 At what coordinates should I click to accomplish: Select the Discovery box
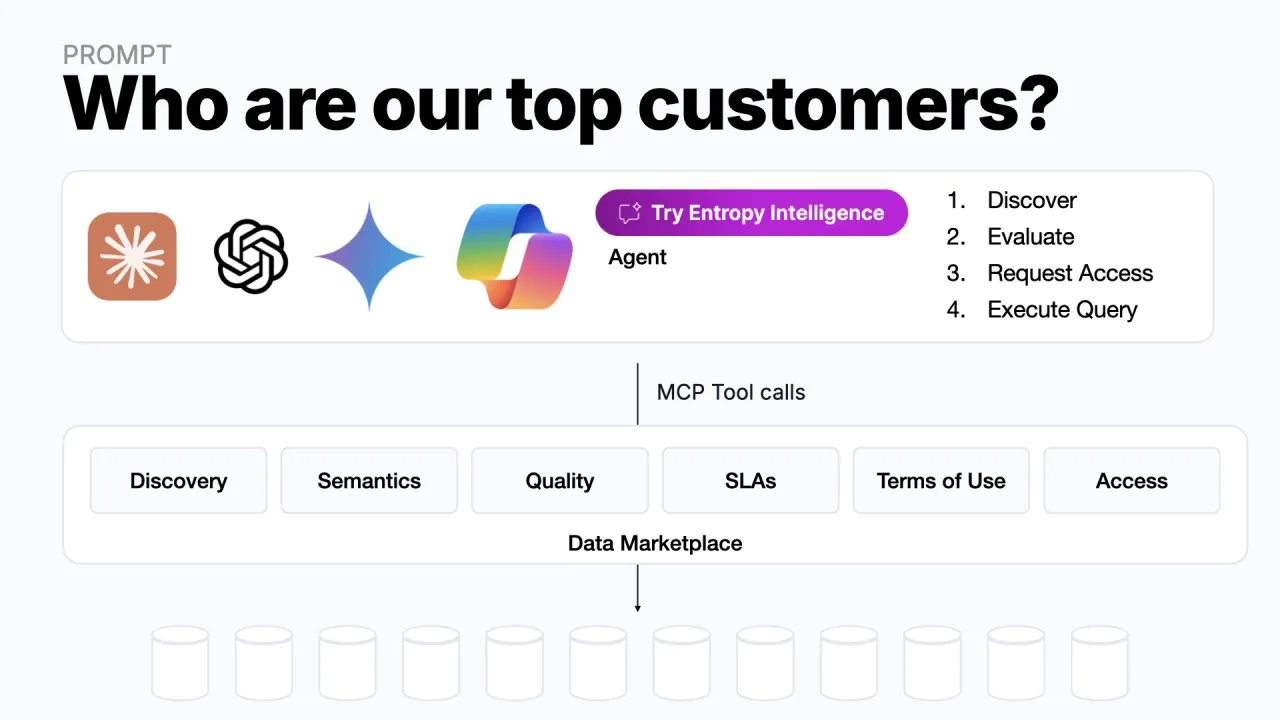(x=179, y=481)
